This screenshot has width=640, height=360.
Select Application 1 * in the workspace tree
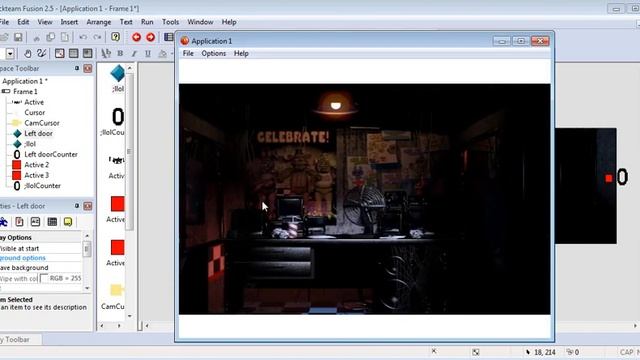tap(24, 81)
